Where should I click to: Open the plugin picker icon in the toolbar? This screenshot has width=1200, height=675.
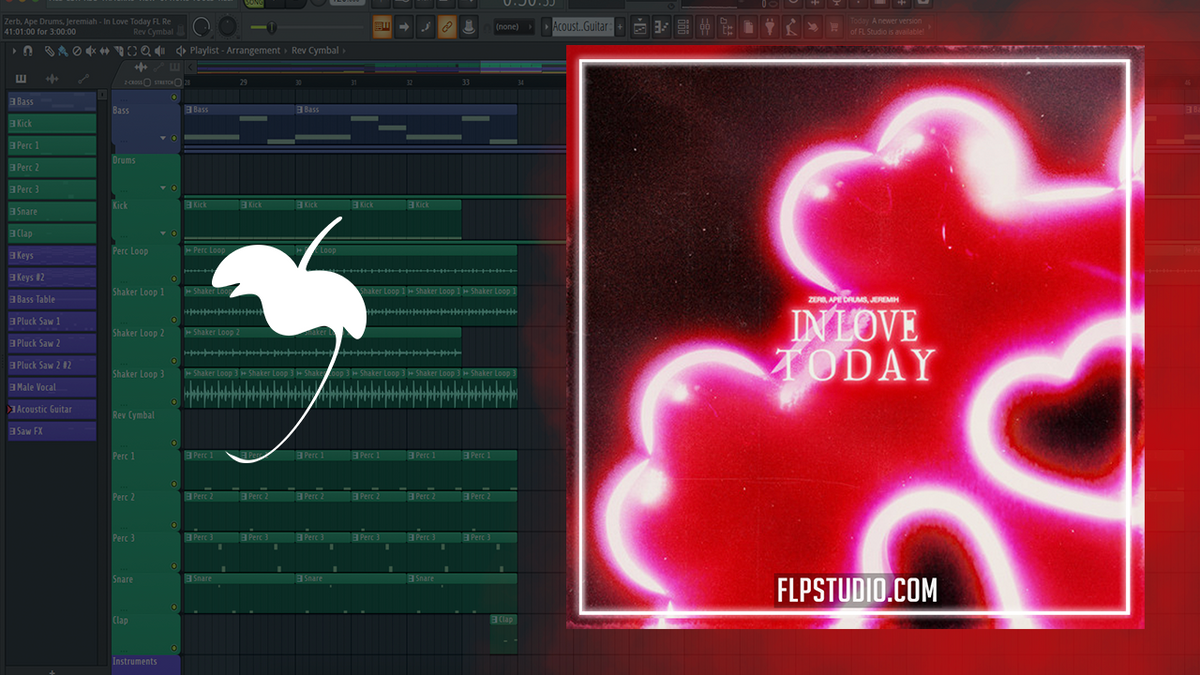(770, 26)
